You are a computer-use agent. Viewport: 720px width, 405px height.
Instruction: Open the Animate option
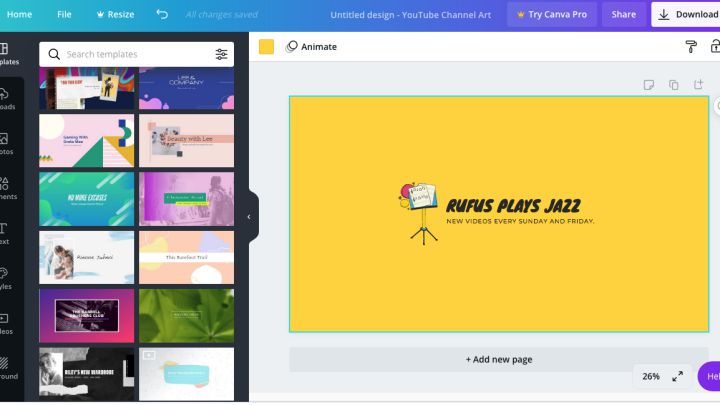tap(311, 46)
